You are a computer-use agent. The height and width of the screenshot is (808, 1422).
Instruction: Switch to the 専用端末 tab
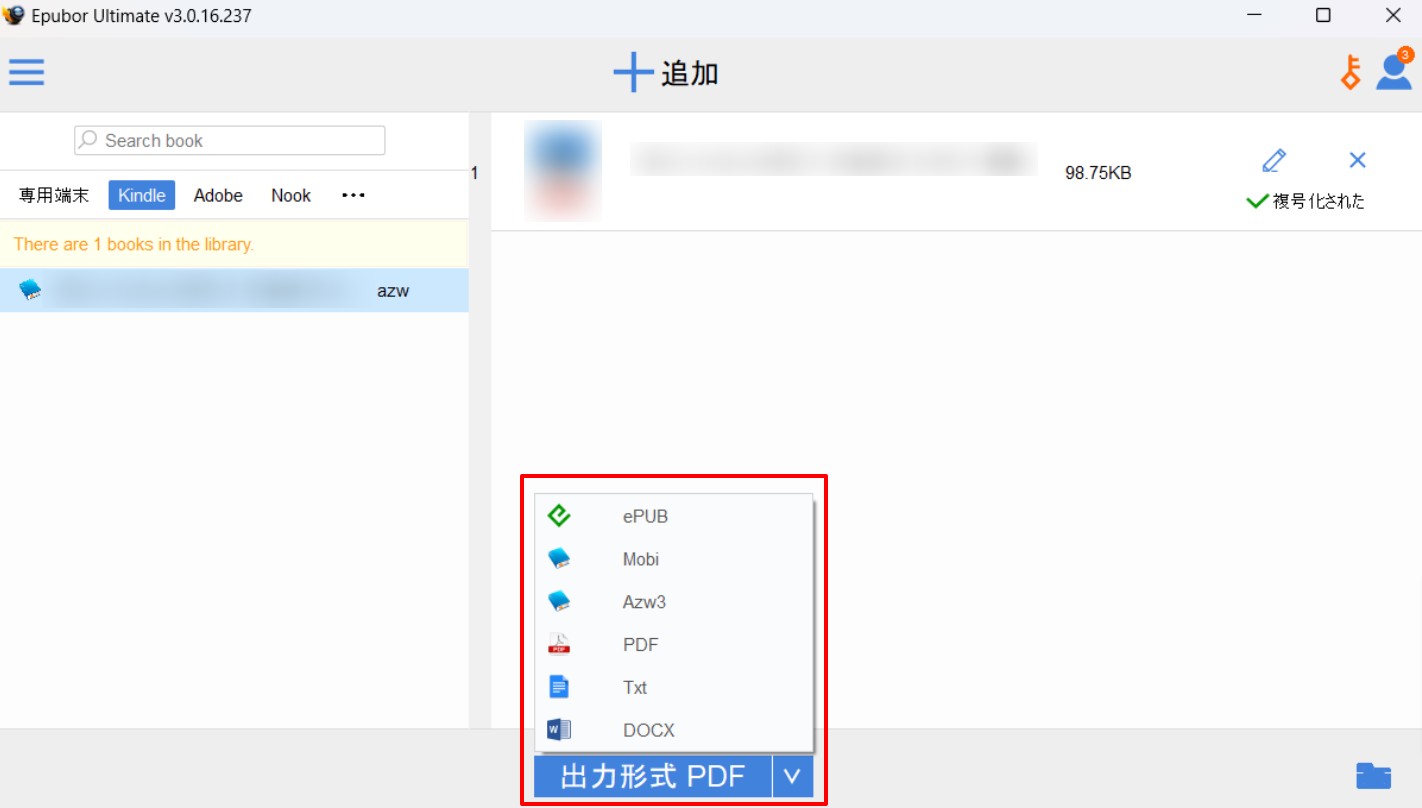54,195
